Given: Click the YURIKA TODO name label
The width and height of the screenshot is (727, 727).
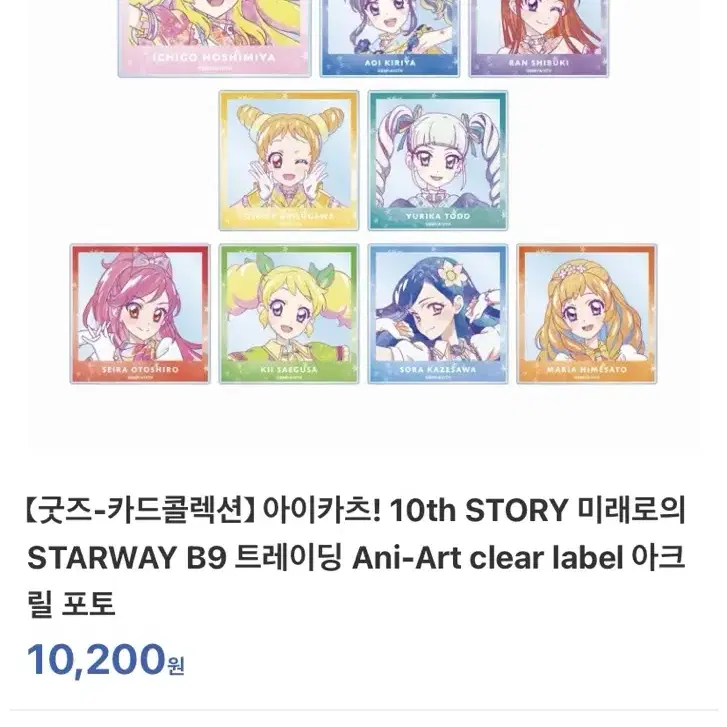Looking at the screenshot, I should coord(438,216).
